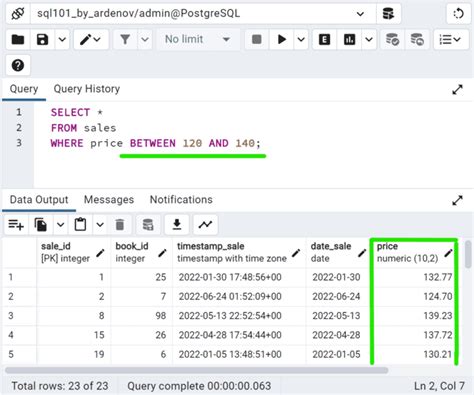Click the Download results as CSV icon
474x395 pixels.
pyautogui.click(x=177, y=225)
